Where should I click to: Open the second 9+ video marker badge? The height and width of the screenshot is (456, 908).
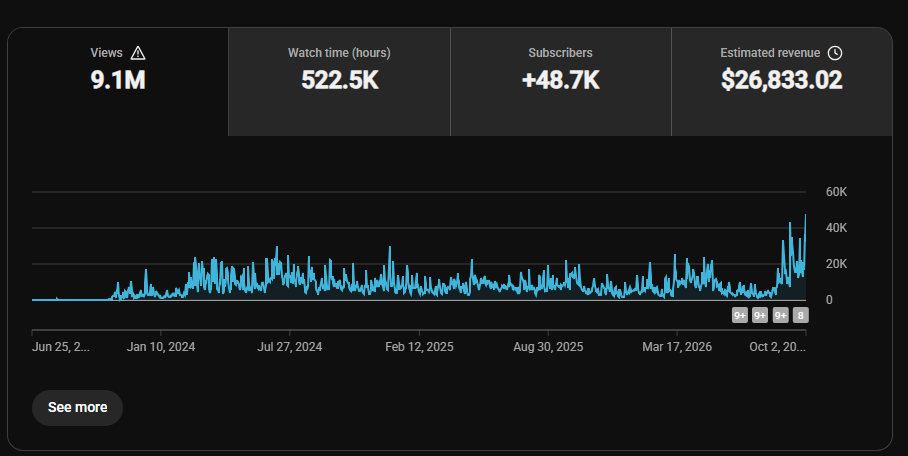tap(760, 315)
